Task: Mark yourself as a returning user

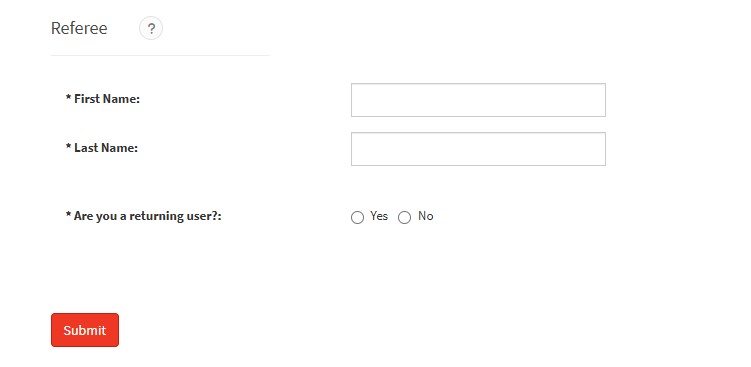Action: [x=357, y=218]
